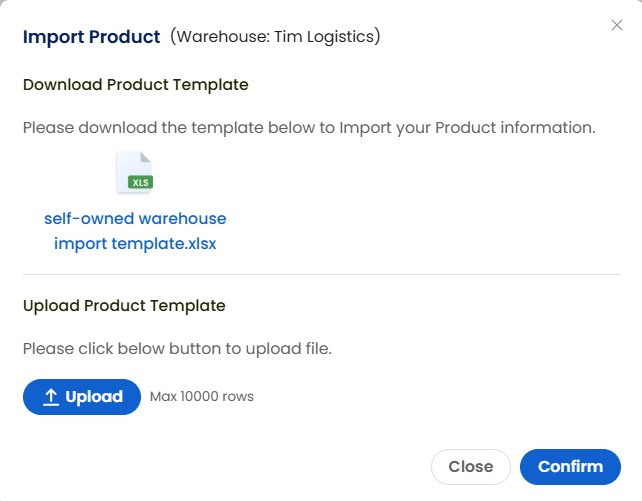
Task: Click the horizontal divider between sections
Action: (x=322, y=275)
